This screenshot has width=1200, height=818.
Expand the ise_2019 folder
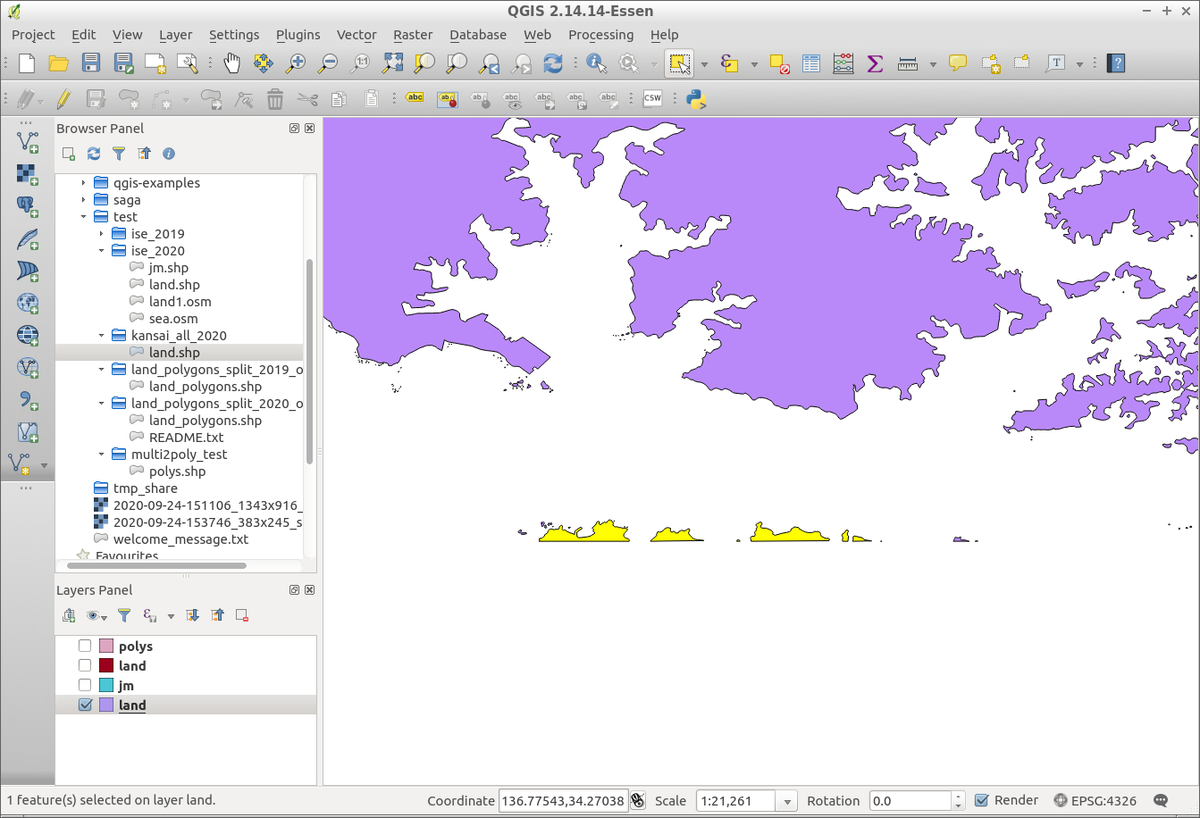(101, 234)
